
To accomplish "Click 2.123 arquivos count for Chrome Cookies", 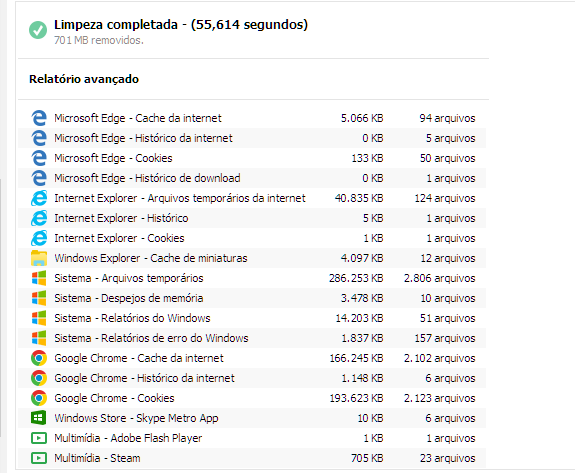I will pos(440,398).
